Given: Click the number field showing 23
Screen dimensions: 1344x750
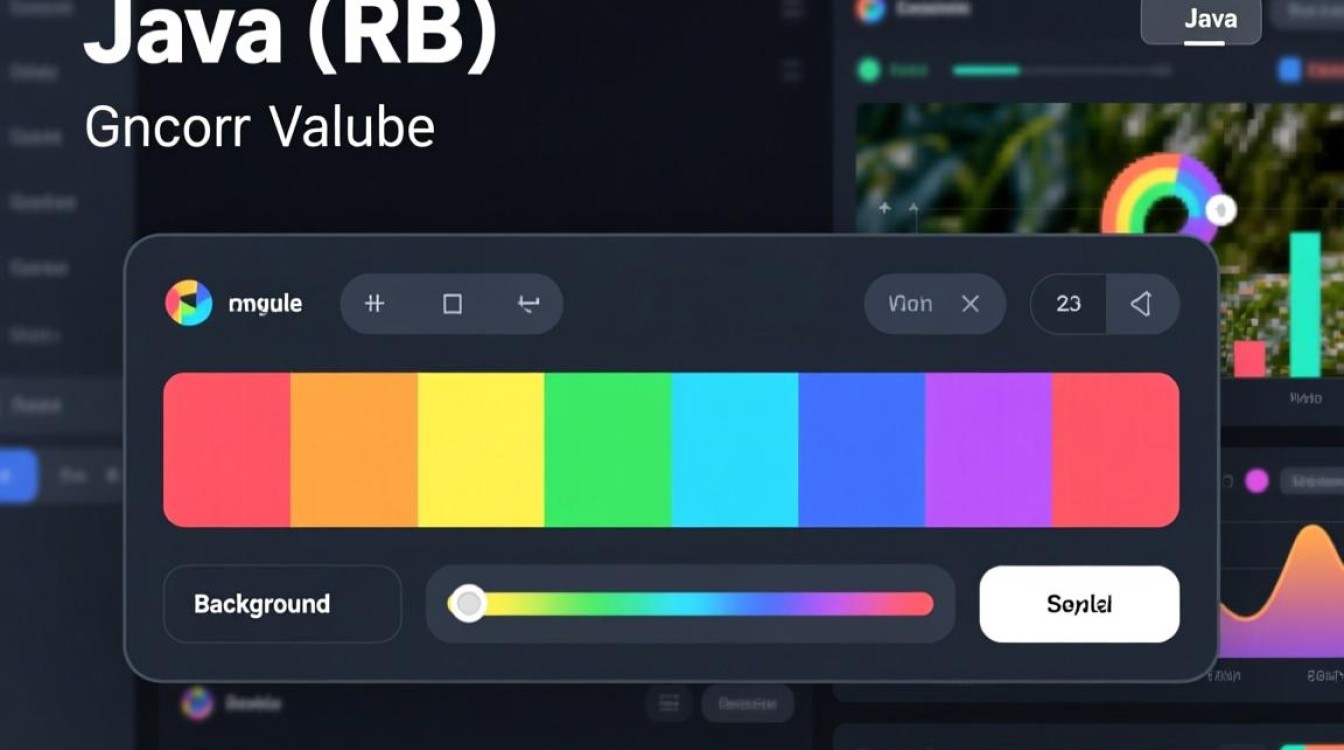Looking at the screenshot, I should tap(1068, 304).
